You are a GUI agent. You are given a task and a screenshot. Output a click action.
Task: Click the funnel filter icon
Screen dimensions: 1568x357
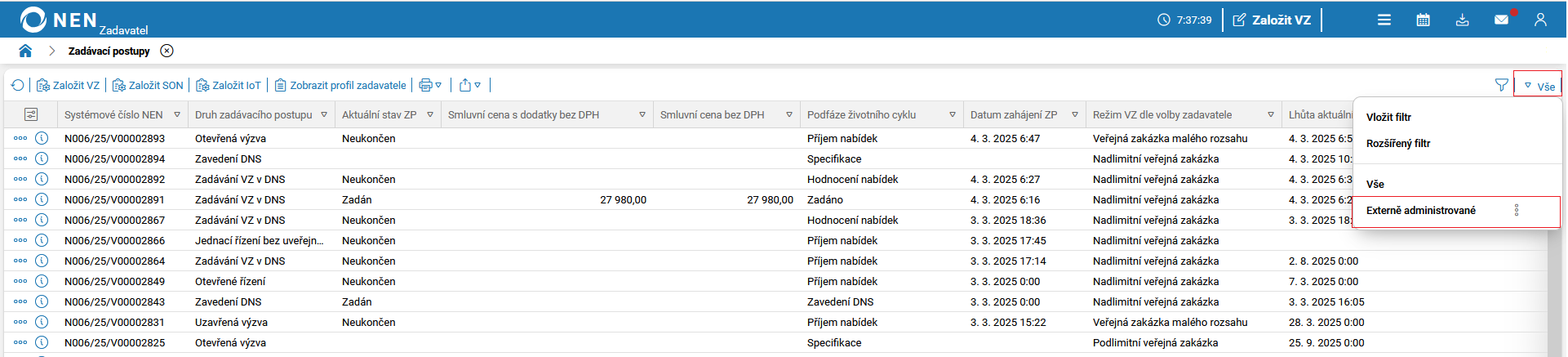click(1501, 85)
